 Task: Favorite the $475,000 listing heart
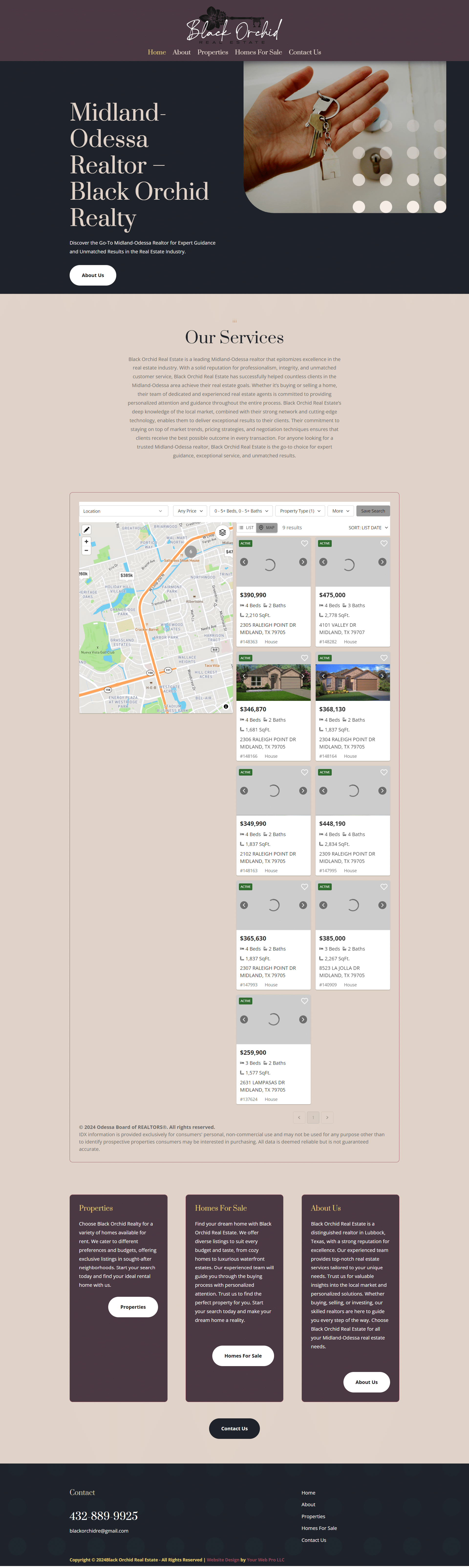pyautogui.click(x=384, y=544)
